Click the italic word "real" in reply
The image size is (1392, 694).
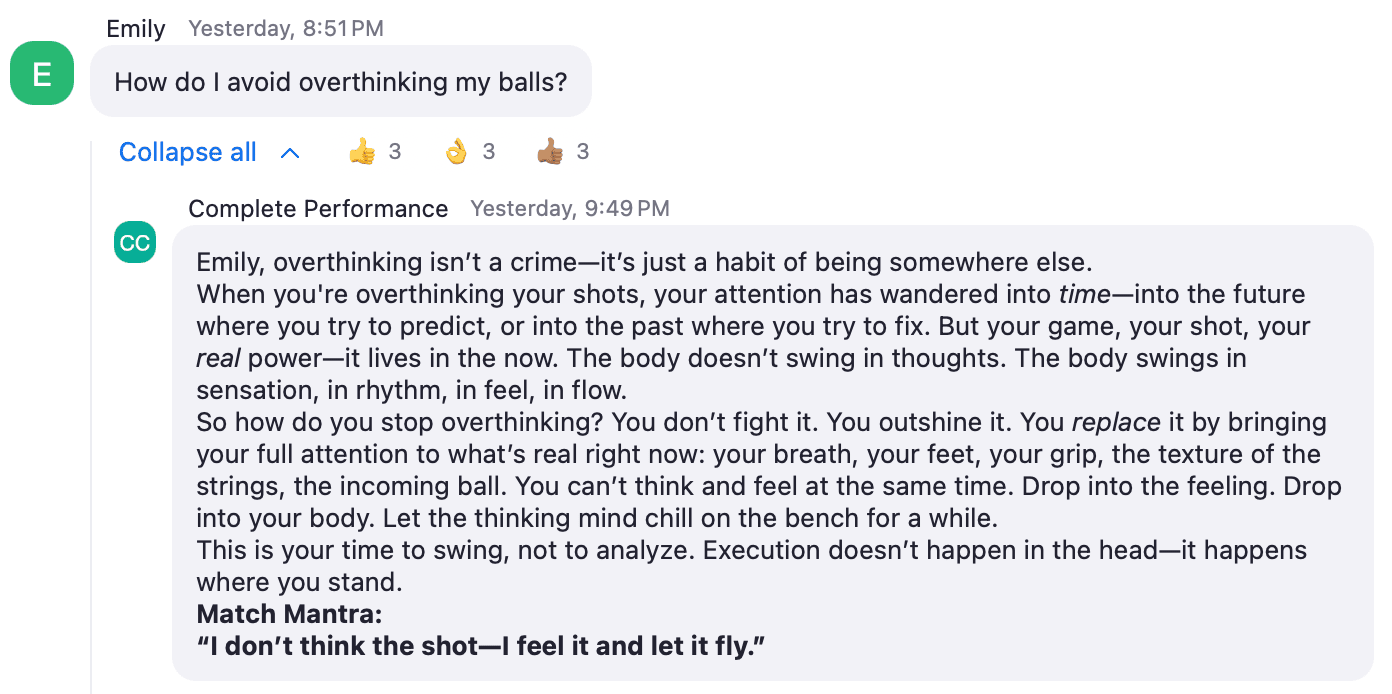(219, 358)
